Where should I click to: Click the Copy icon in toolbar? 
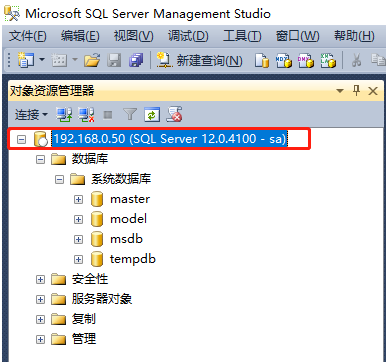pyautogui.click(x=378, y=60)
